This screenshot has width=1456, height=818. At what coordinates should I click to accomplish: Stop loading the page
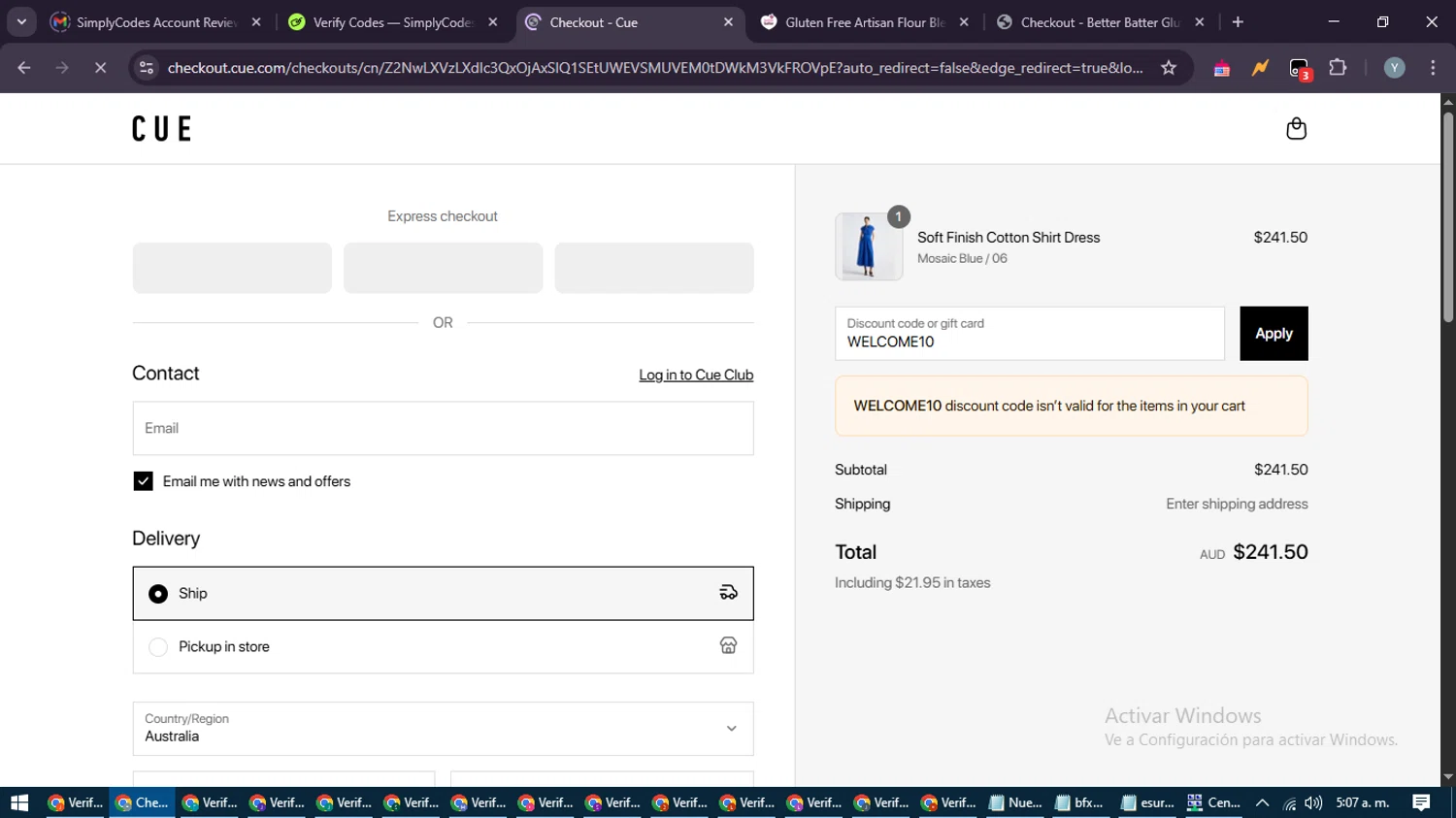pyautogui.click(x=100, y=68)
